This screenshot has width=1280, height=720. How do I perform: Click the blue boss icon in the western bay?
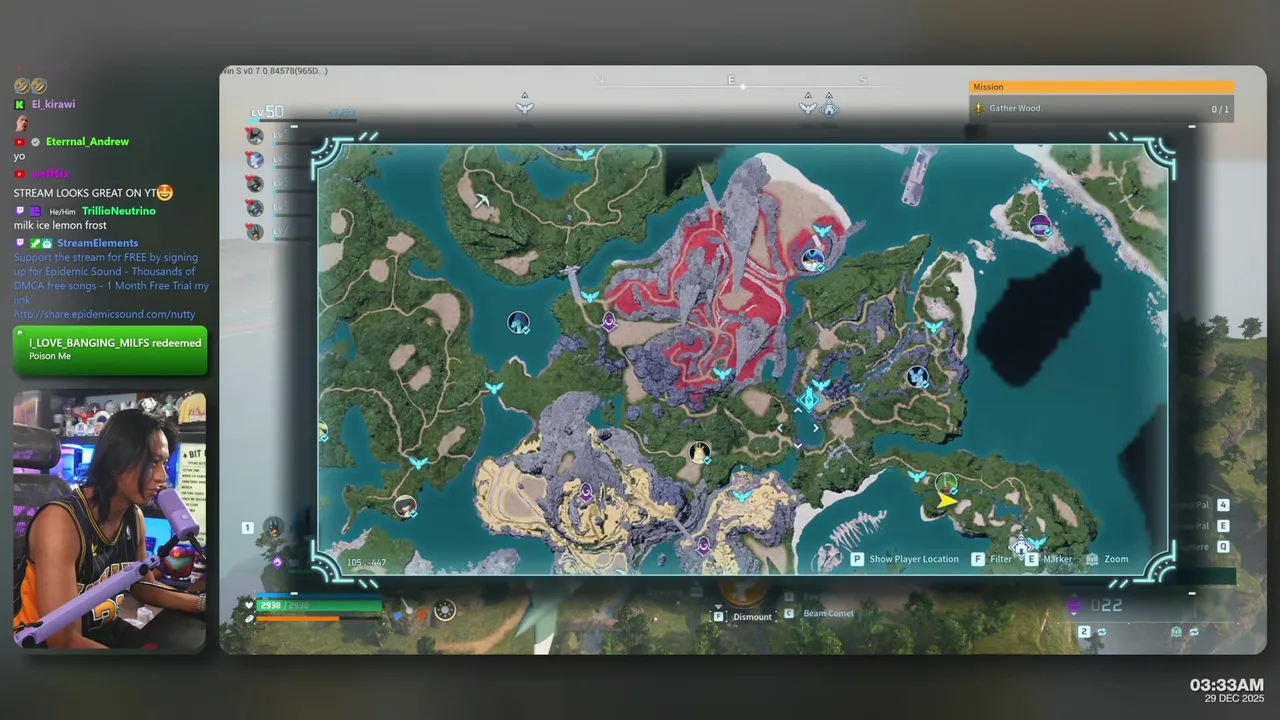pyautogui.click(x=518, y=322)
